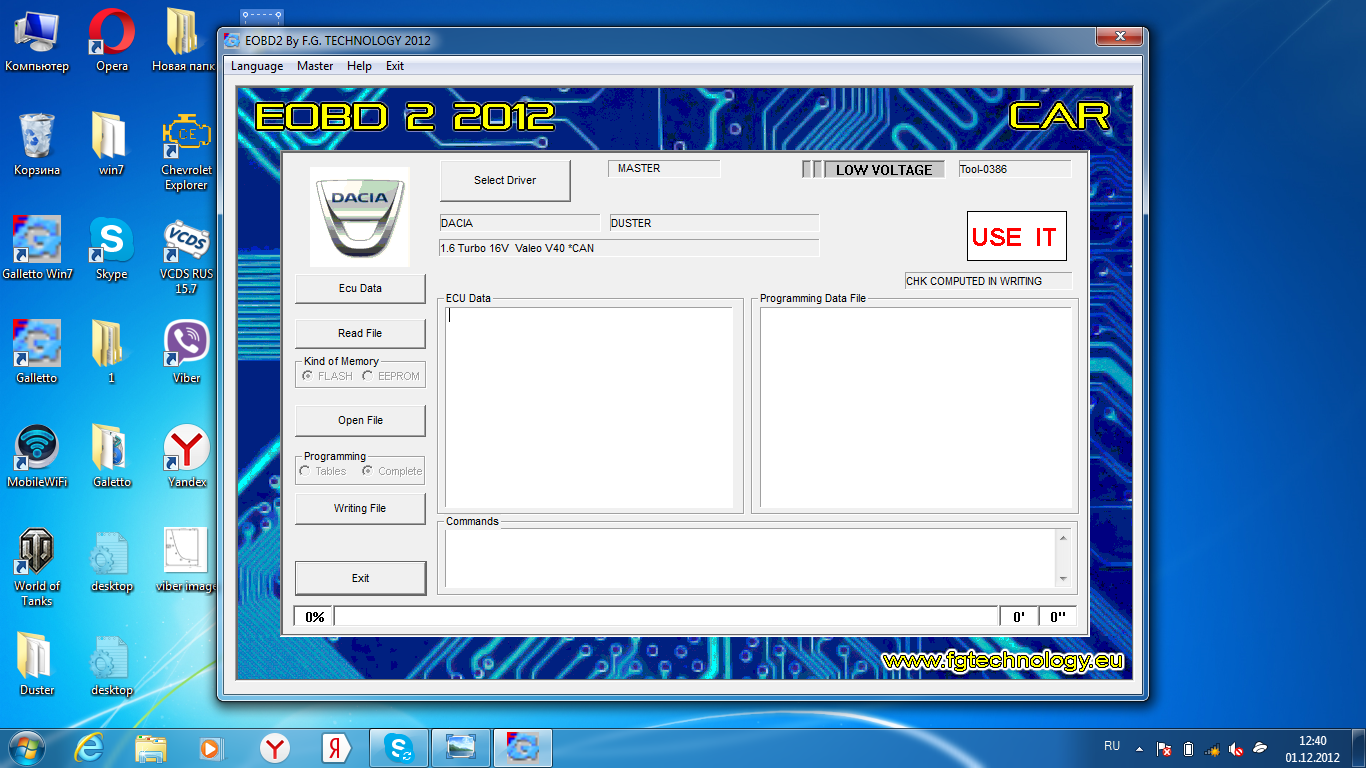Viewport: 1366px width, 768px height.
Task: Launch World of Tanks from desktop
Action: (37, 552)
